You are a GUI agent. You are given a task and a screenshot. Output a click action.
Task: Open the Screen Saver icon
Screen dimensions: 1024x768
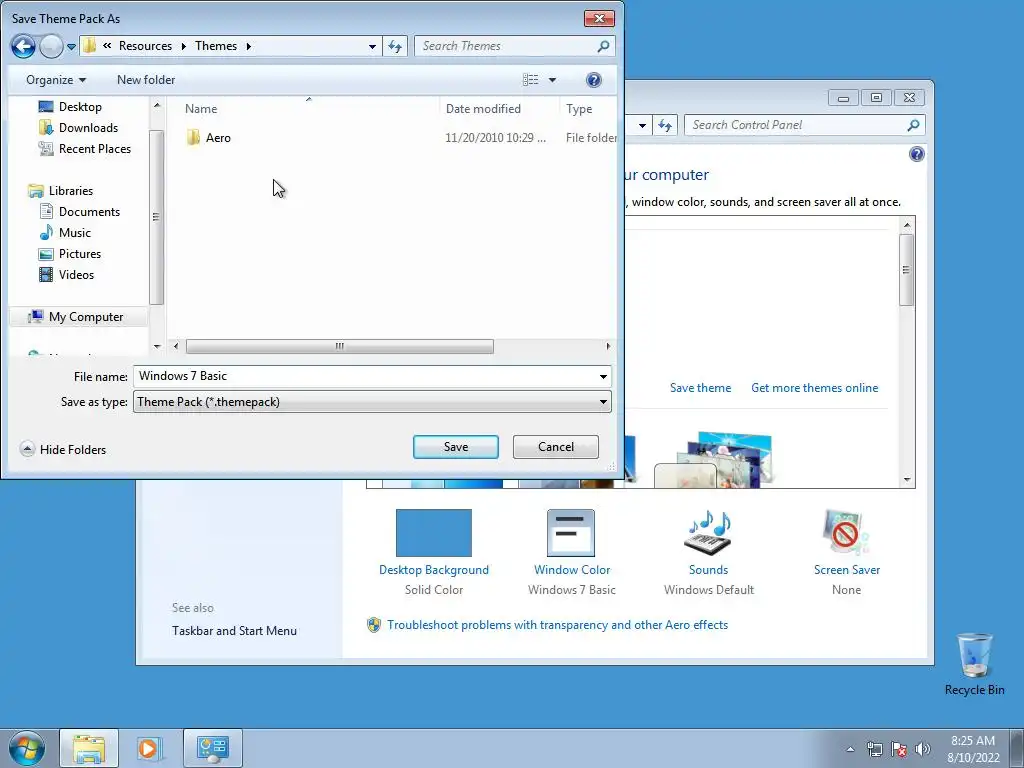coord(846,533)
